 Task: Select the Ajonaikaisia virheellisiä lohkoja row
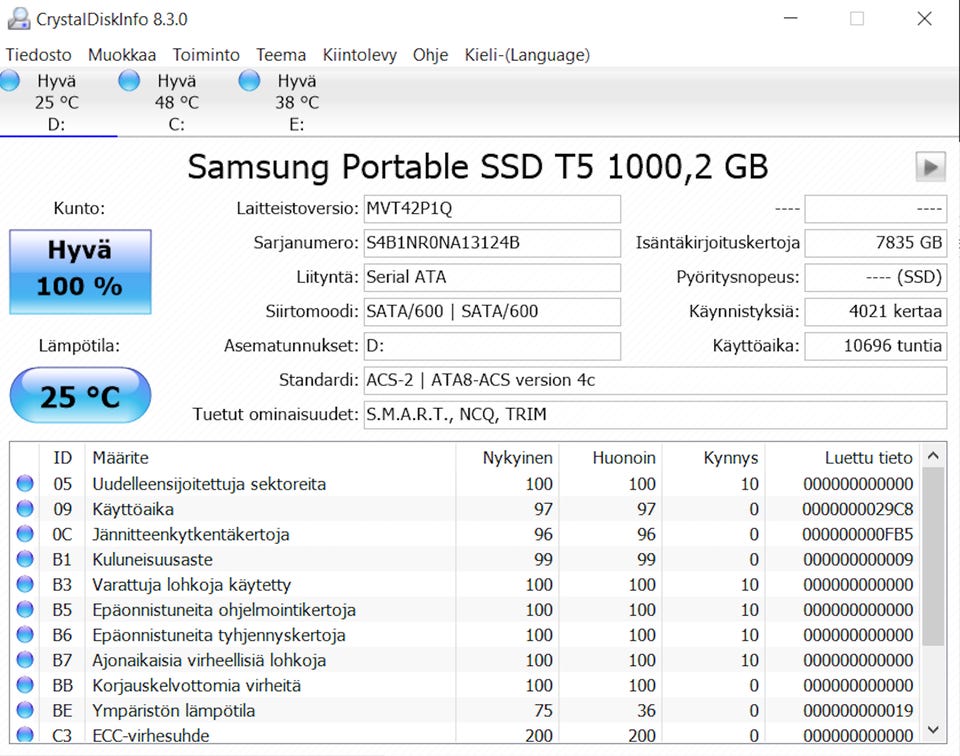pos(465,660)
